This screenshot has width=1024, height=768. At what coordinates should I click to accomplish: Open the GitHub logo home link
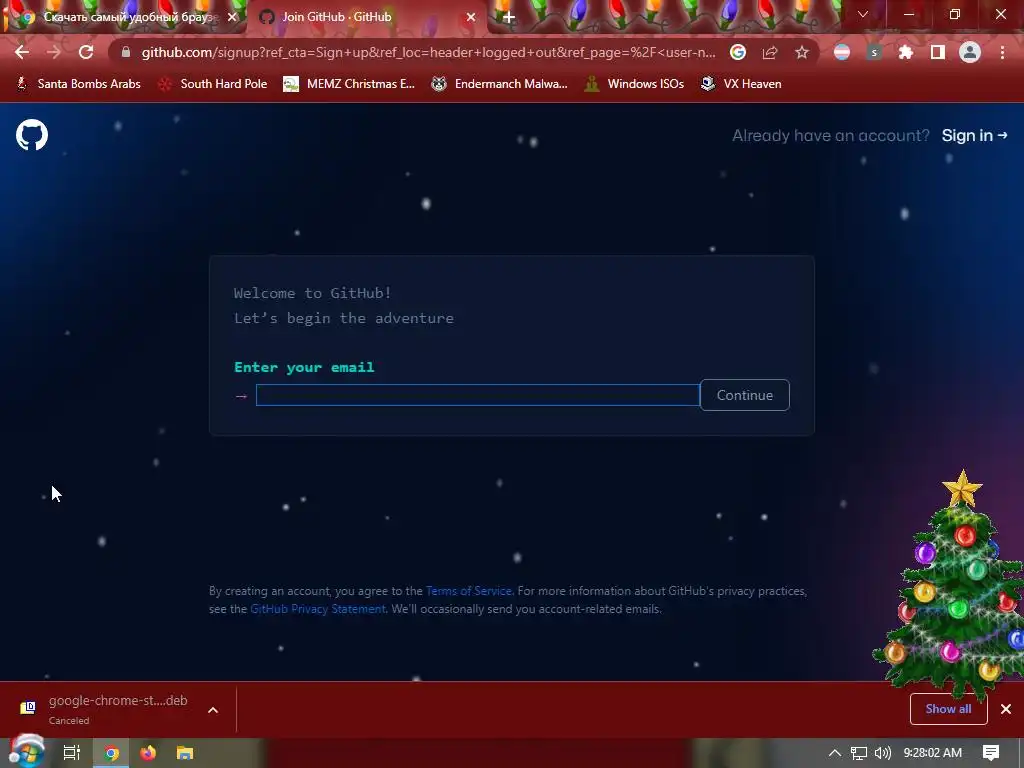[x=32, y=135]
